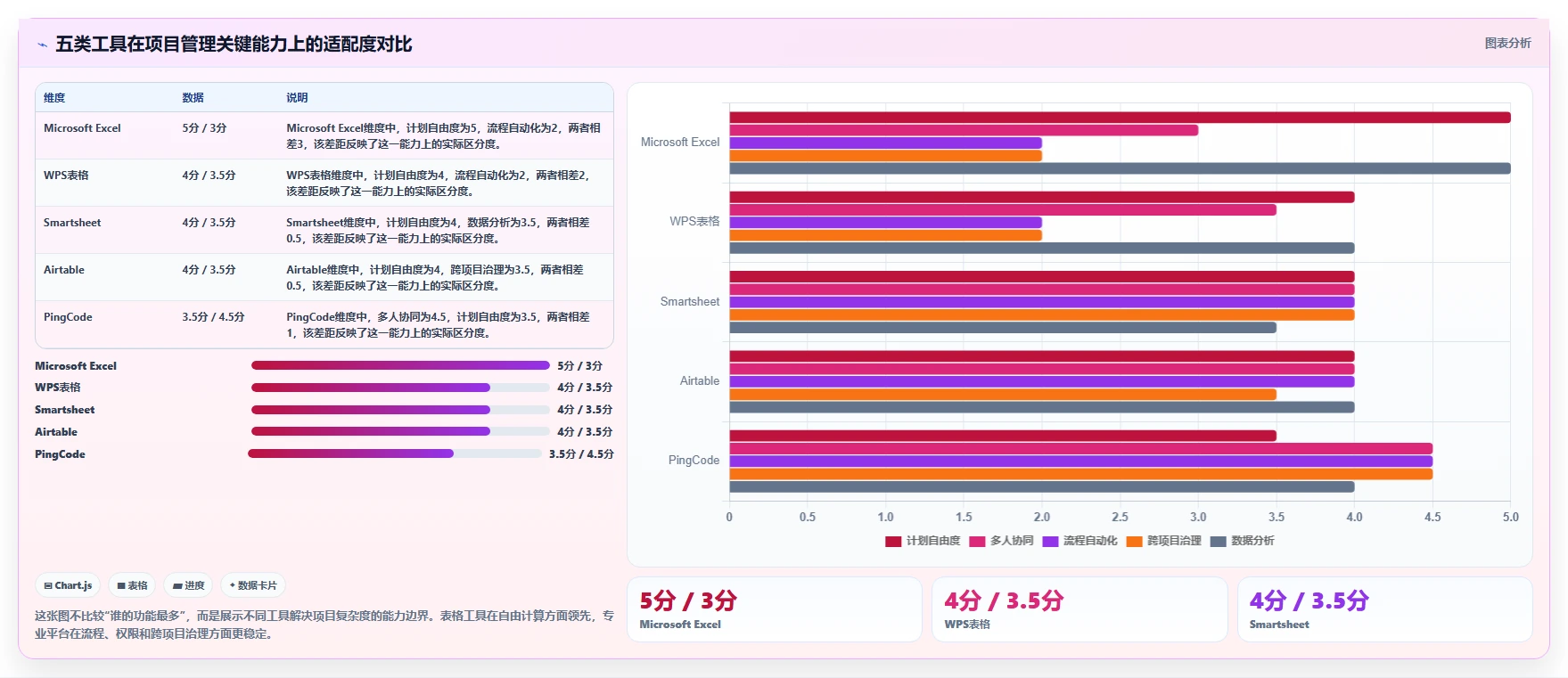Click WPS表格's purple 流程自动化 bar in the chart
This screenshot has width=1568, height=678.
tap(885, 223)
